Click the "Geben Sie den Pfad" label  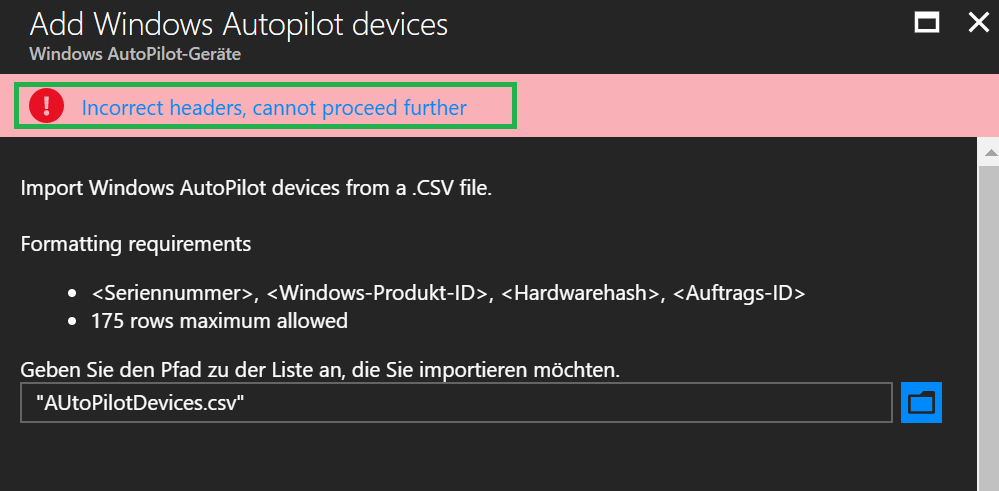[320, 370]
